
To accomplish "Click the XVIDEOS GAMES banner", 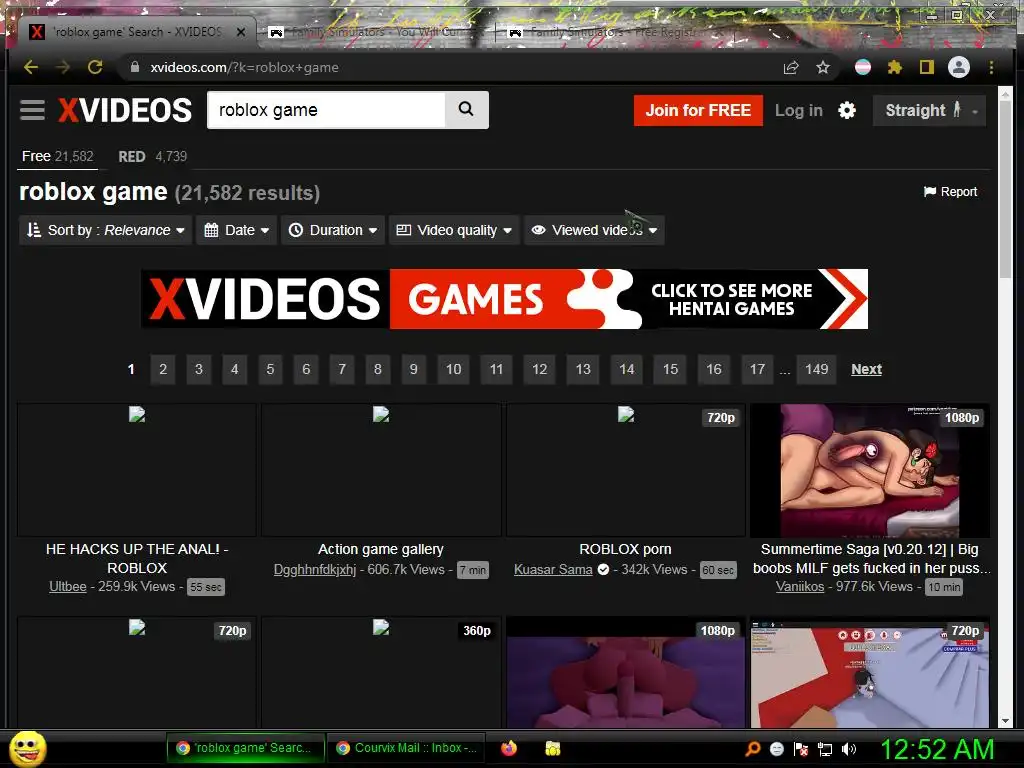I will tap(504, 299).
